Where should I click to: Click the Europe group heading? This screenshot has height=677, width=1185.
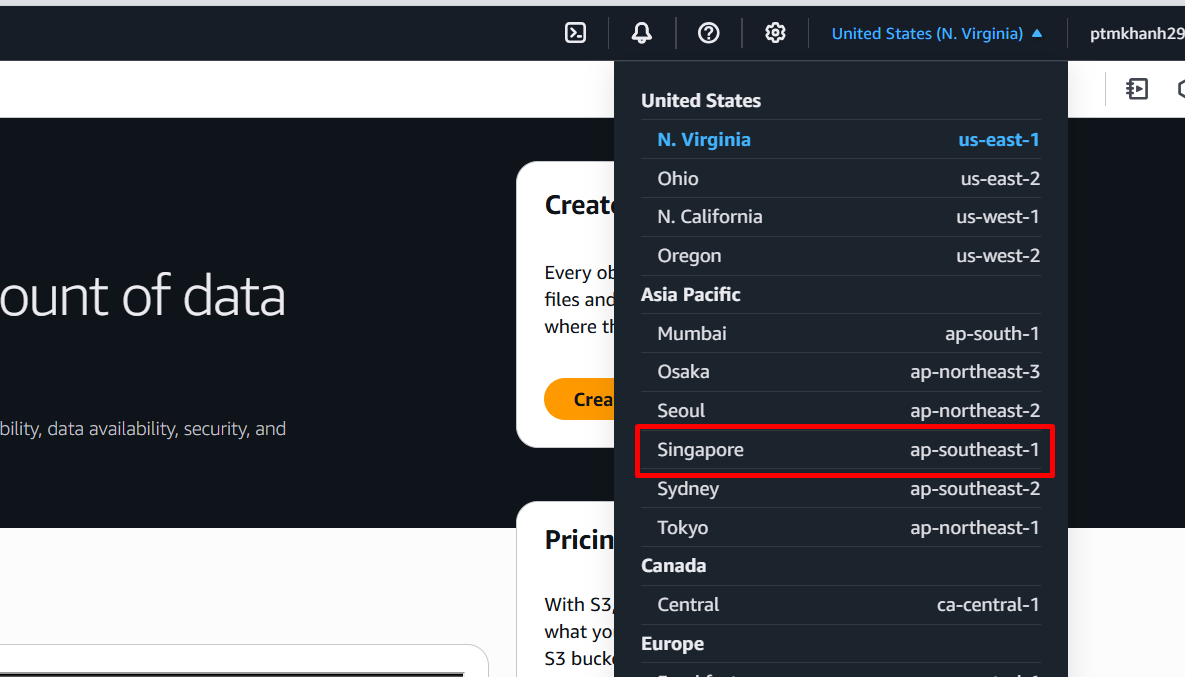673,644
